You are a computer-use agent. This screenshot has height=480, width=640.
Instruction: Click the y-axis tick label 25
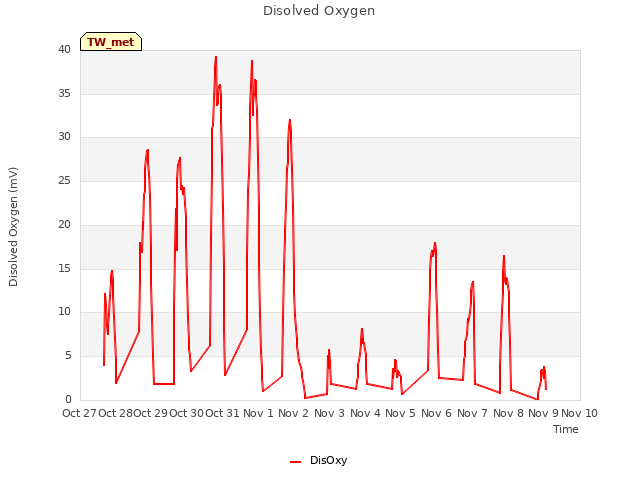(x=64, y=180)
